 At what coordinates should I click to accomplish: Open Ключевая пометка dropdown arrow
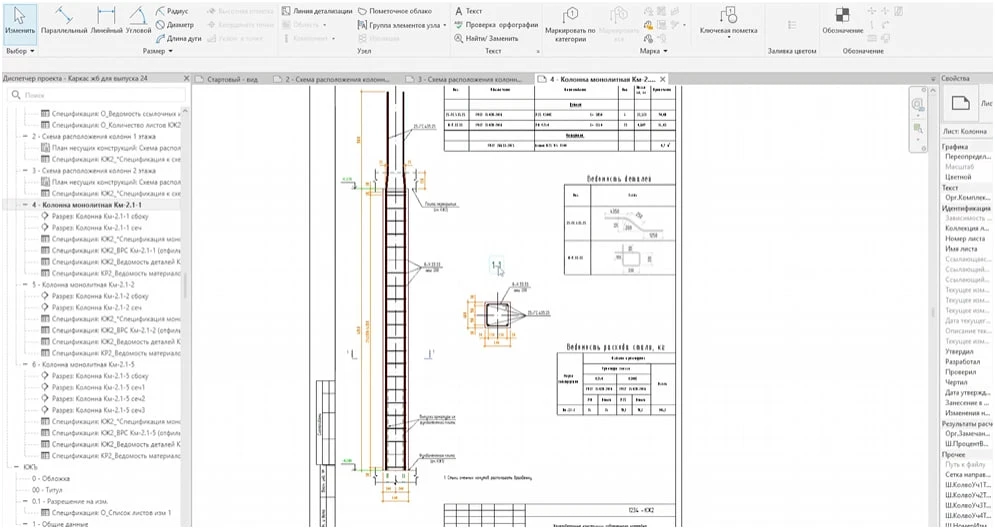point(728,37)
